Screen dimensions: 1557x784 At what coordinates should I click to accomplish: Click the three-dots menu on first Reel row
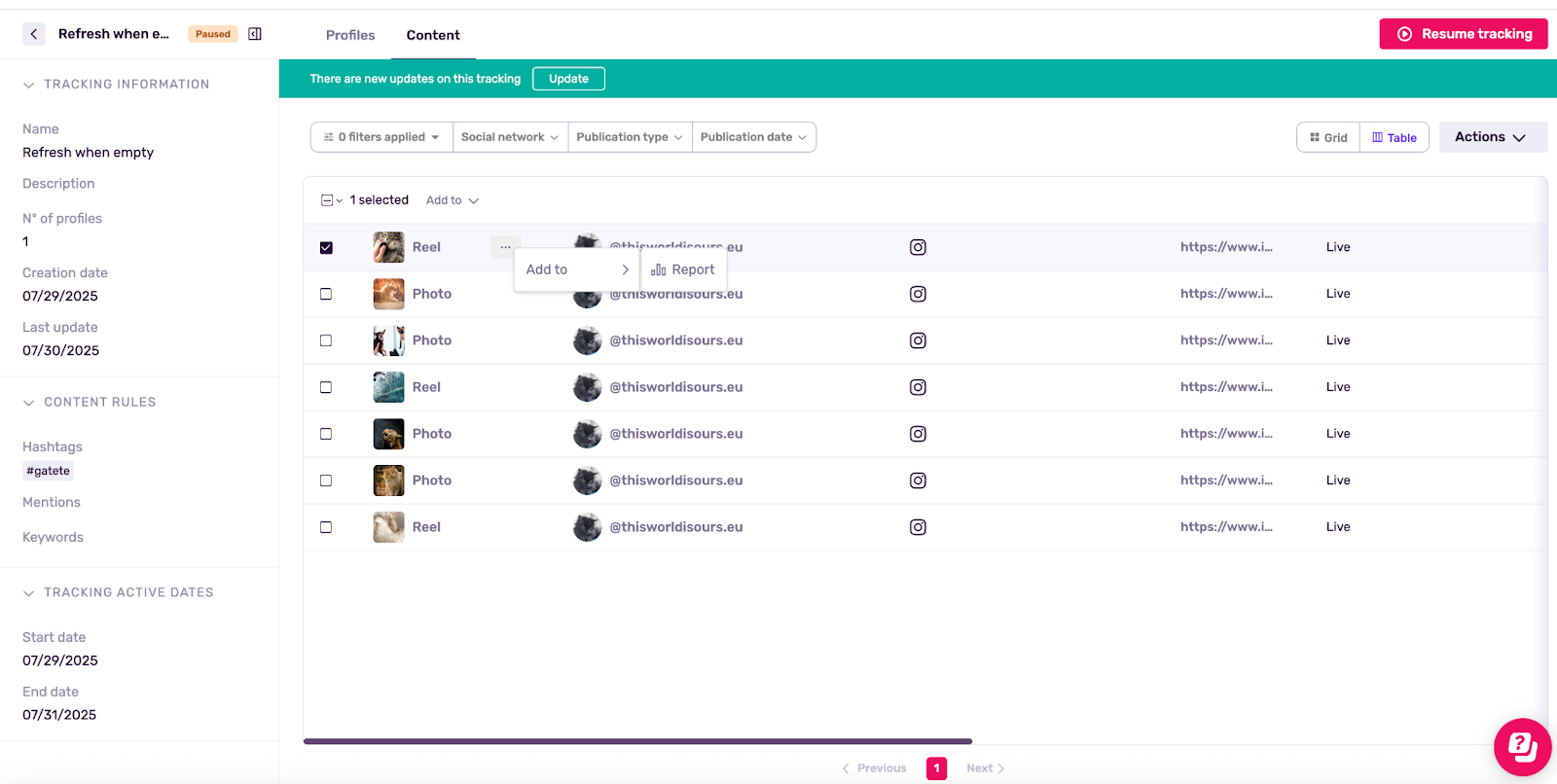505,247
